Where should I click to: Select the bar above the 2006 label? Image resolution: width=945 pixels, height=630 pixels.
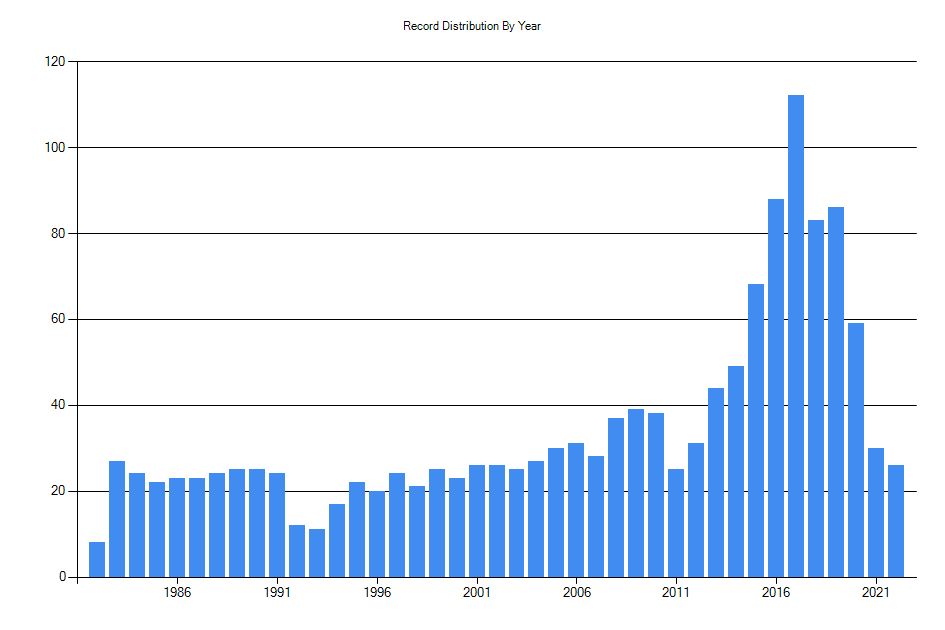click(x=575, y=505)
